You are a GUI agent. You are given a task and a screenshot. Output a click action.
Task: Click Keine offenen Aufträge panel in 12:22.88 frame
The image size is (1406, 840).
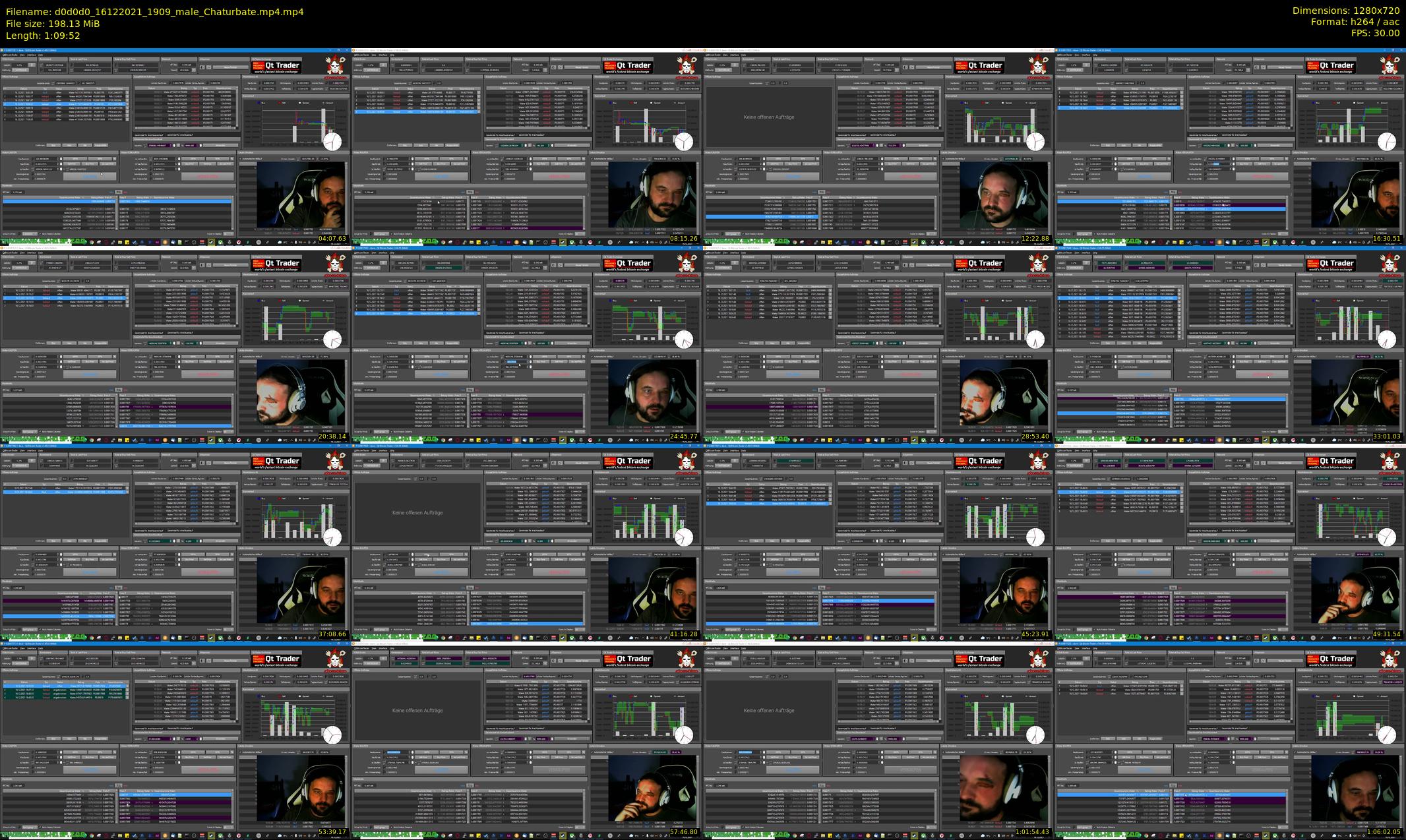tap(769, 117)
